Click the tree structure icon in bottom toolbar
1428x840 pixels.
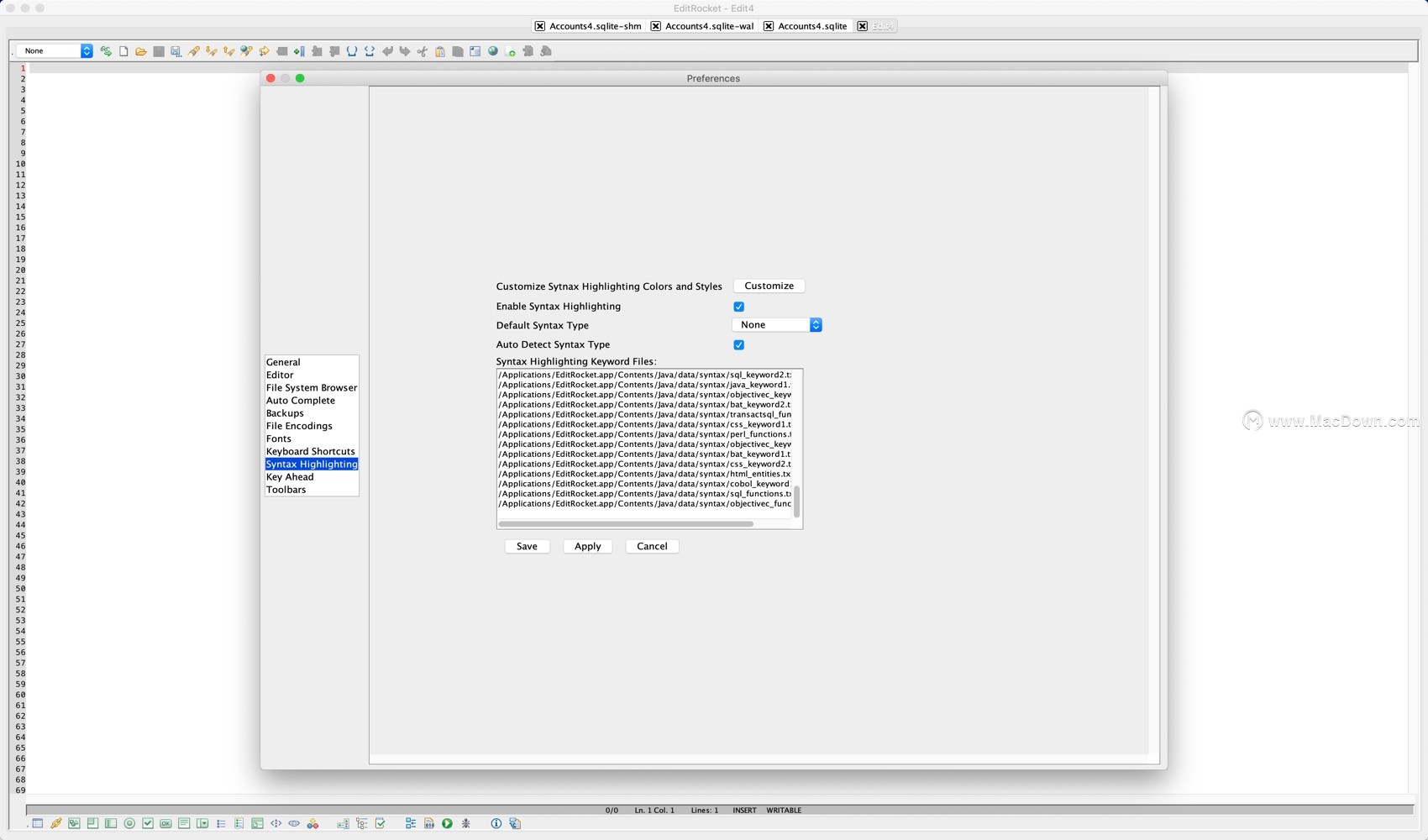coord(362,824)
